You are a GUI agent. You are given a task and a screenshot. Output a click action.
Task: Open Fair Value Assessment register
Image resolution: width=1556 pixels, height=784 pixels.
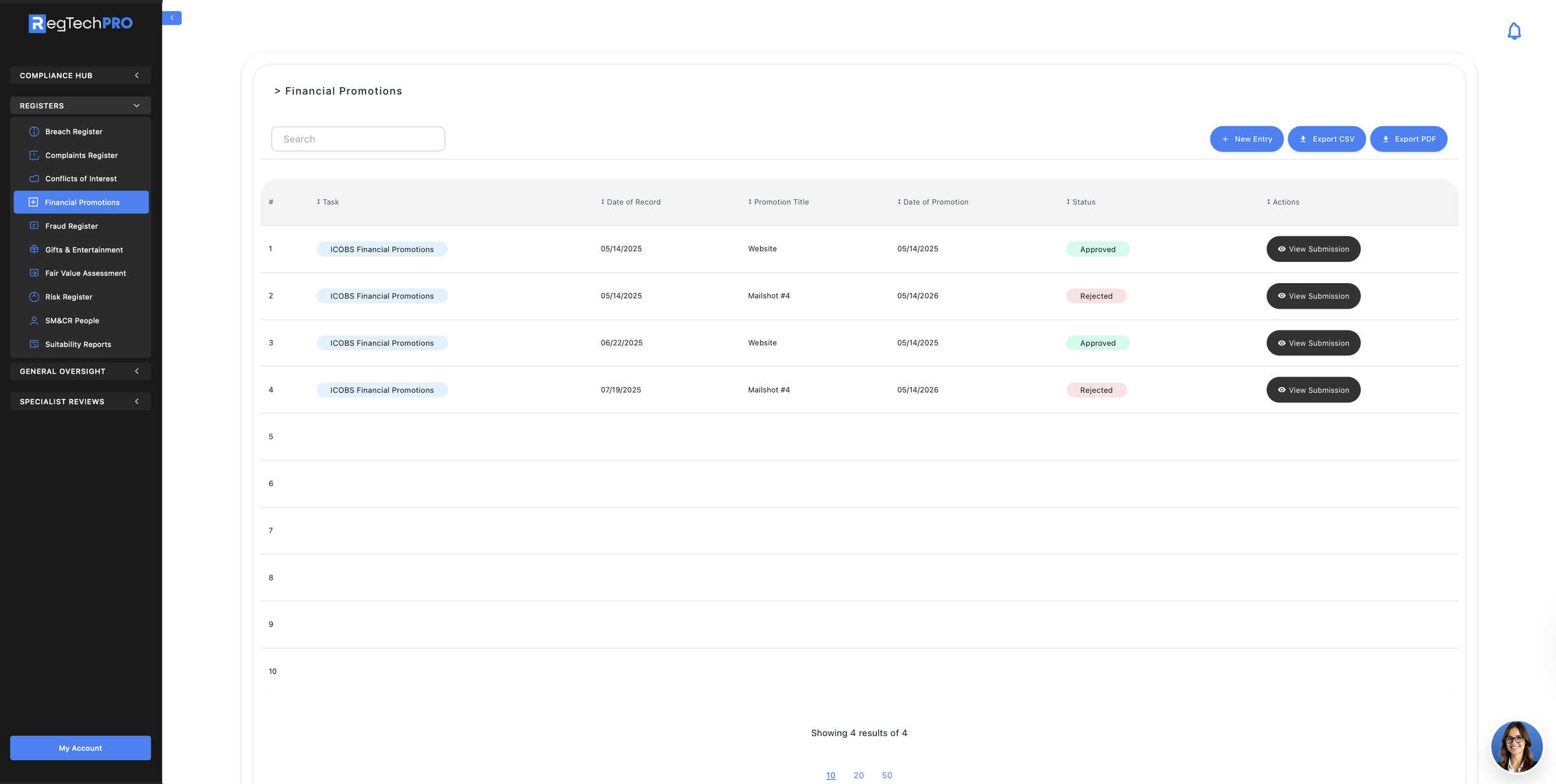click(x=85, y=273)
